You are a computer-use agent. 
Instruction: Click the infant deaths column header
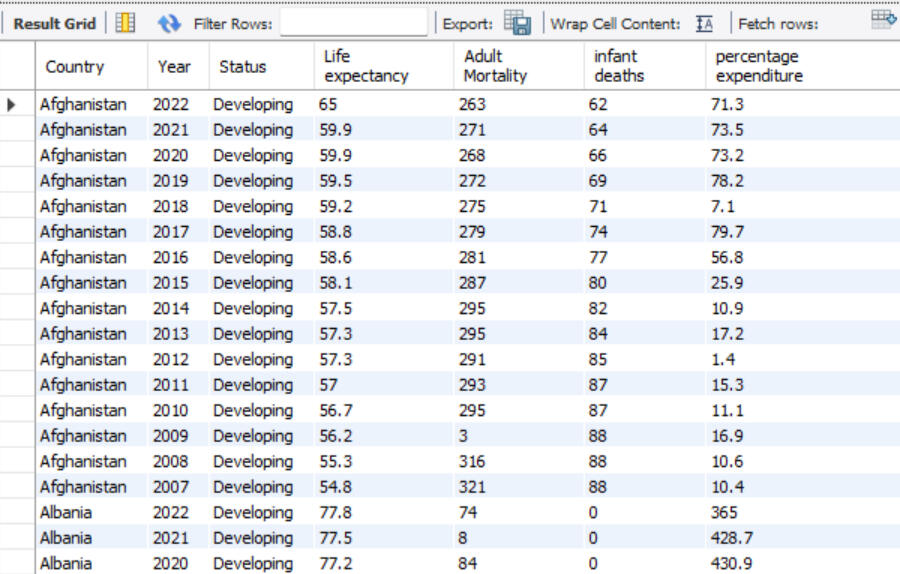[x=619, y=66]
